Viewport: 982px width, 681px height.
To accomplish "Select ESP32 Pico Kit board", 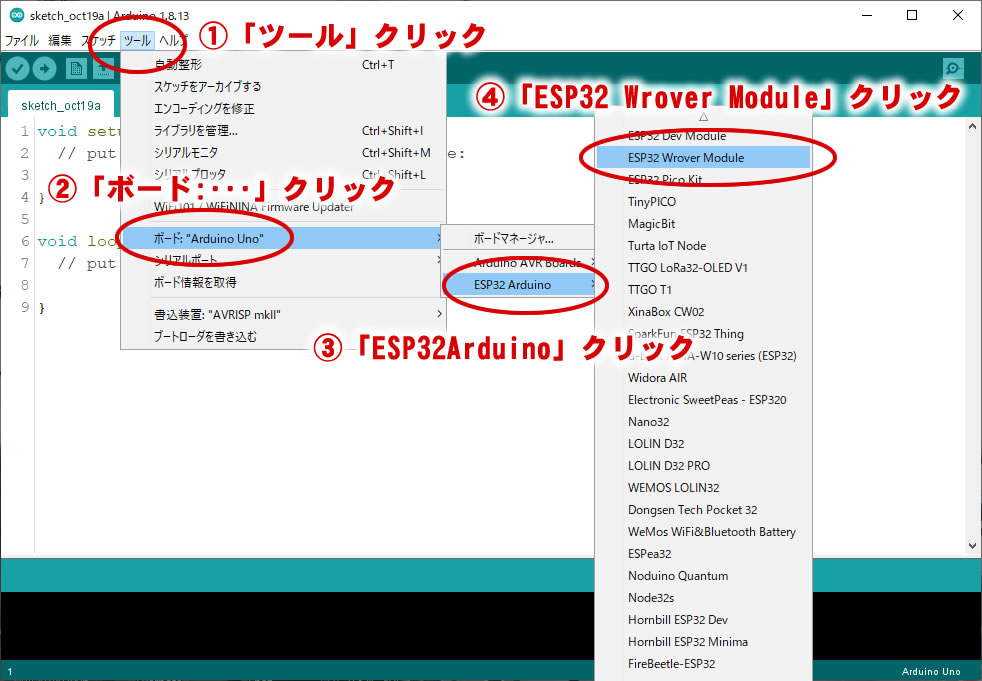I will [x=703, y=180].
